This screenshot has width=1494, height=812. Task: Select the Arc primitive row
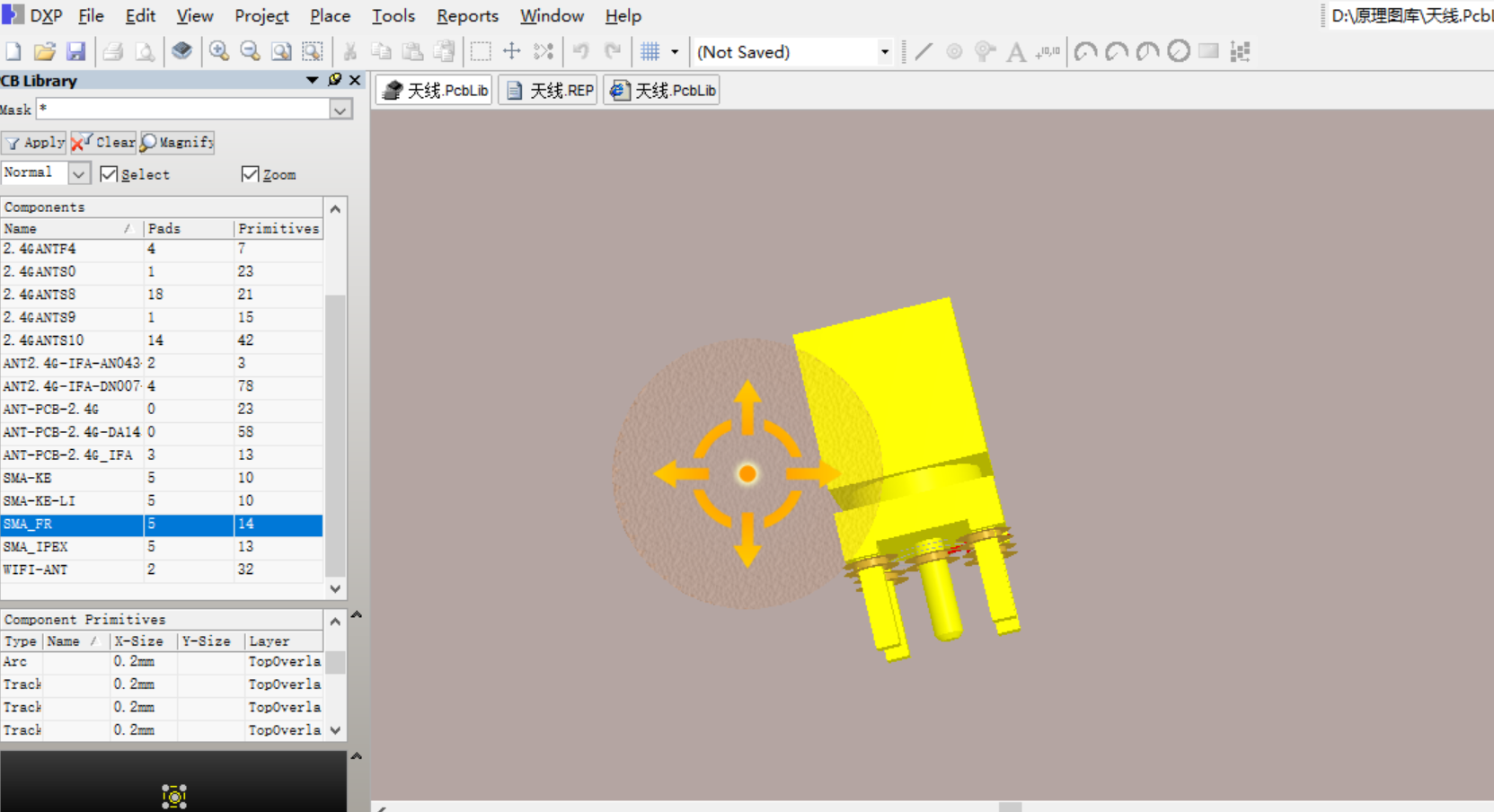tap(162, 661)
